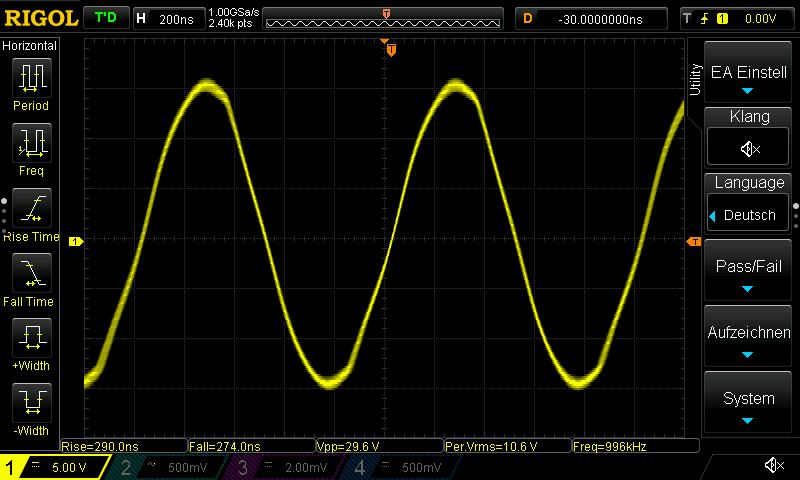Change the Language Deutsch selection

(748, 215)
